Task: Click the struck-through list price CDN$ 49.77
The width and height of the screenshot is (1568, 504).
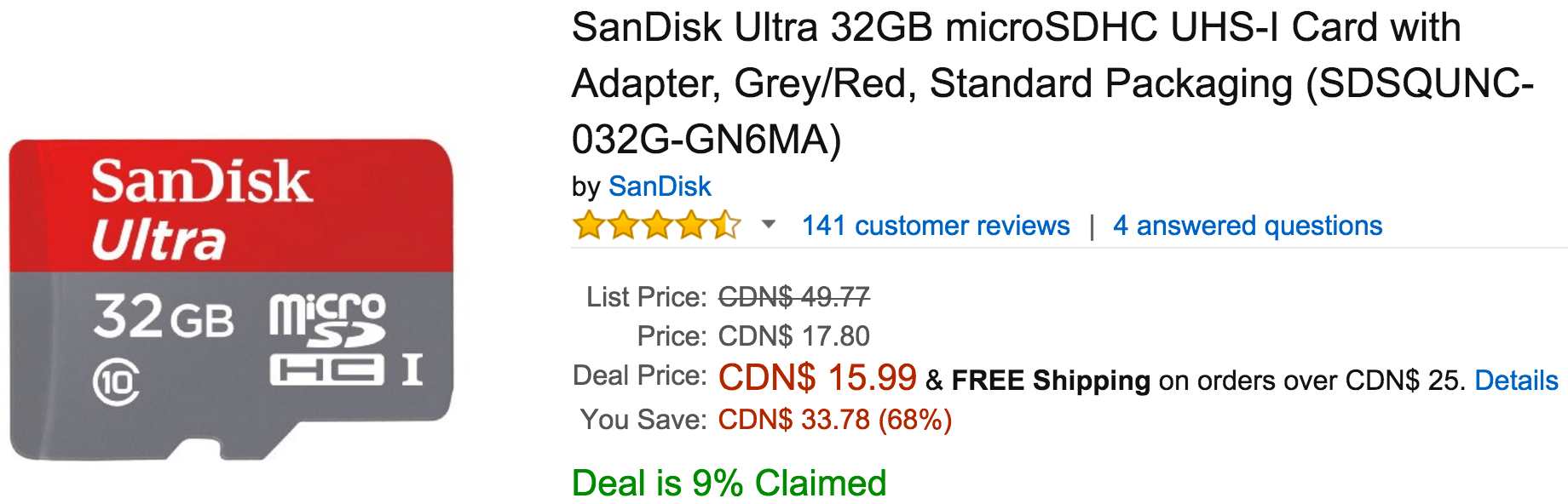Action: 794,297
